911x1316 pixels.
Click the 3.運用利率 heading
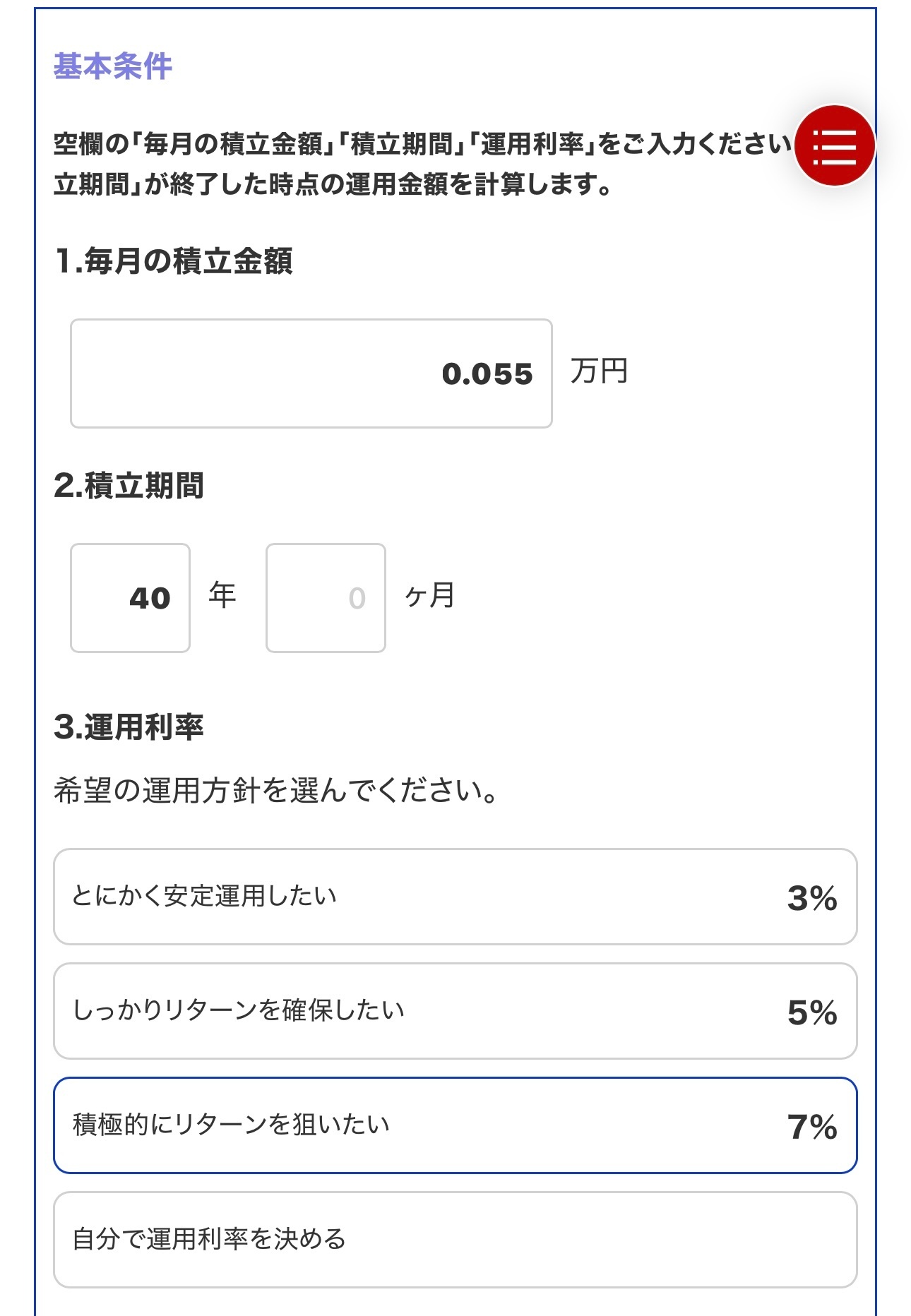(x=129, y=727)
